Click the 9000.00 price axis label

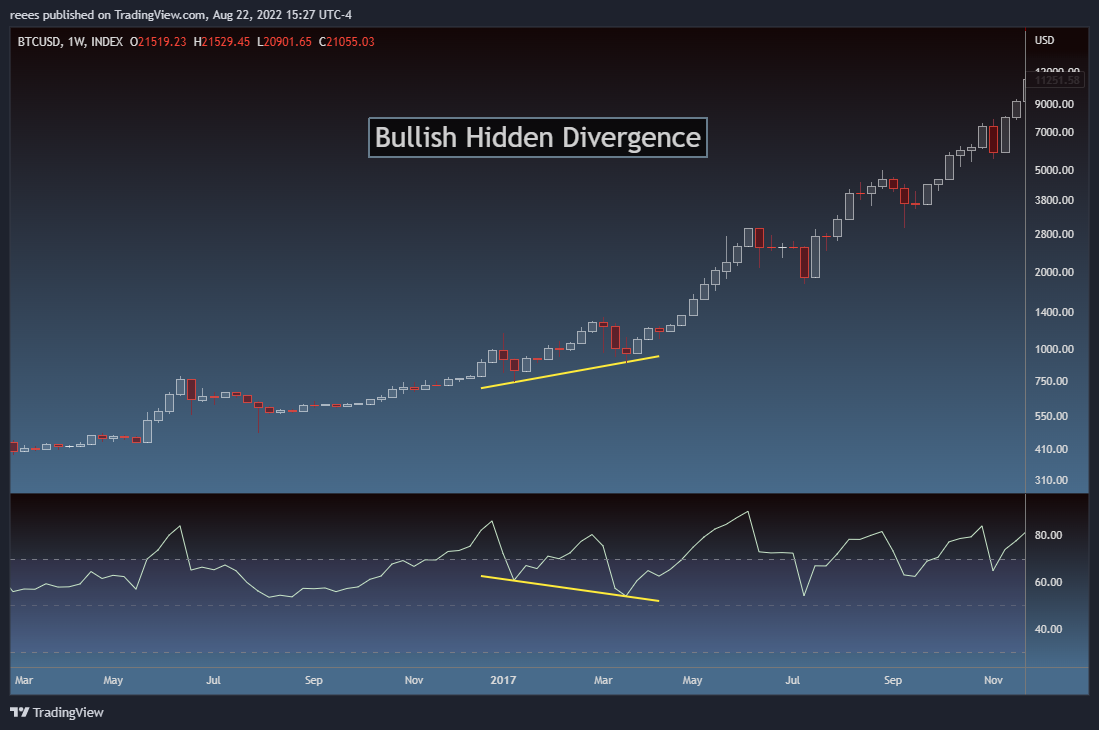point(1054,104)
